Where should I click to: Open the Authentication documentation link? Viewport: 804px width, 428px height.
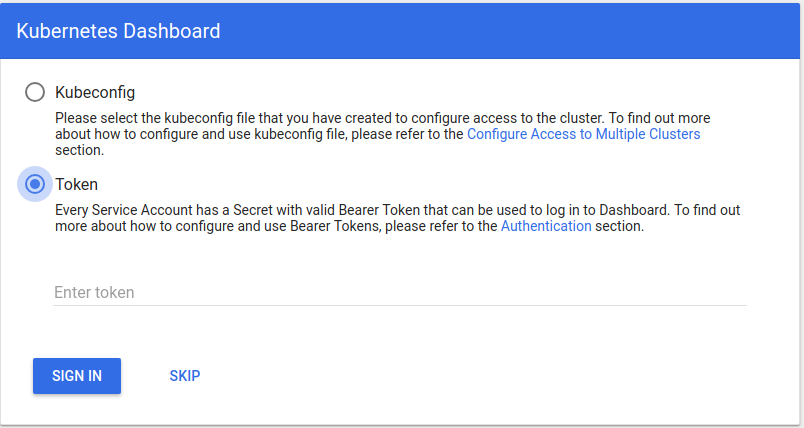click(546, 226)
